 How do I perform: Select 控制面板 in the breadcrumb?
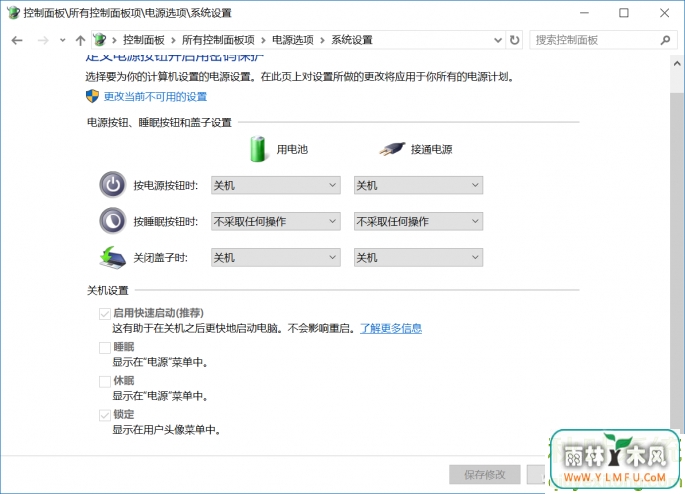click(144, 40)
